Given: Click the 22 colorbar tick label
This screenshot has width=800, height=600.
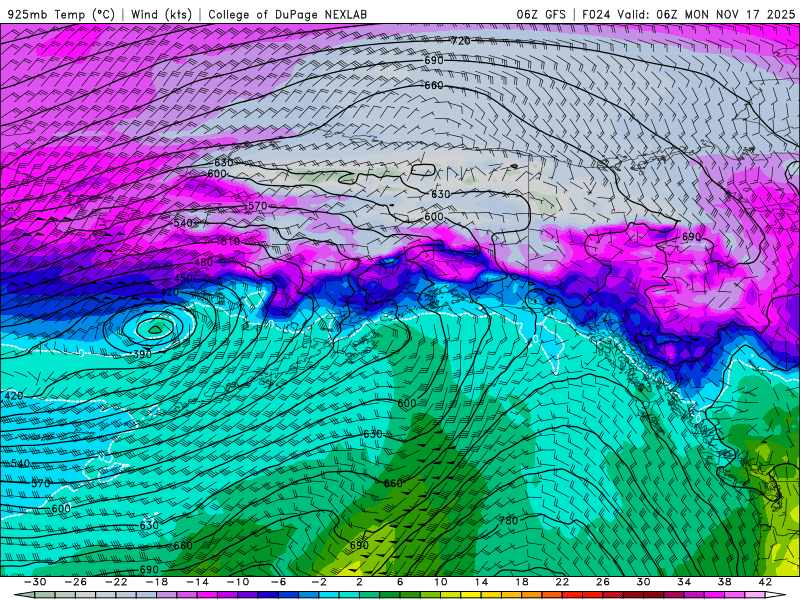Looking at the screenshot, I should point(562,582).
